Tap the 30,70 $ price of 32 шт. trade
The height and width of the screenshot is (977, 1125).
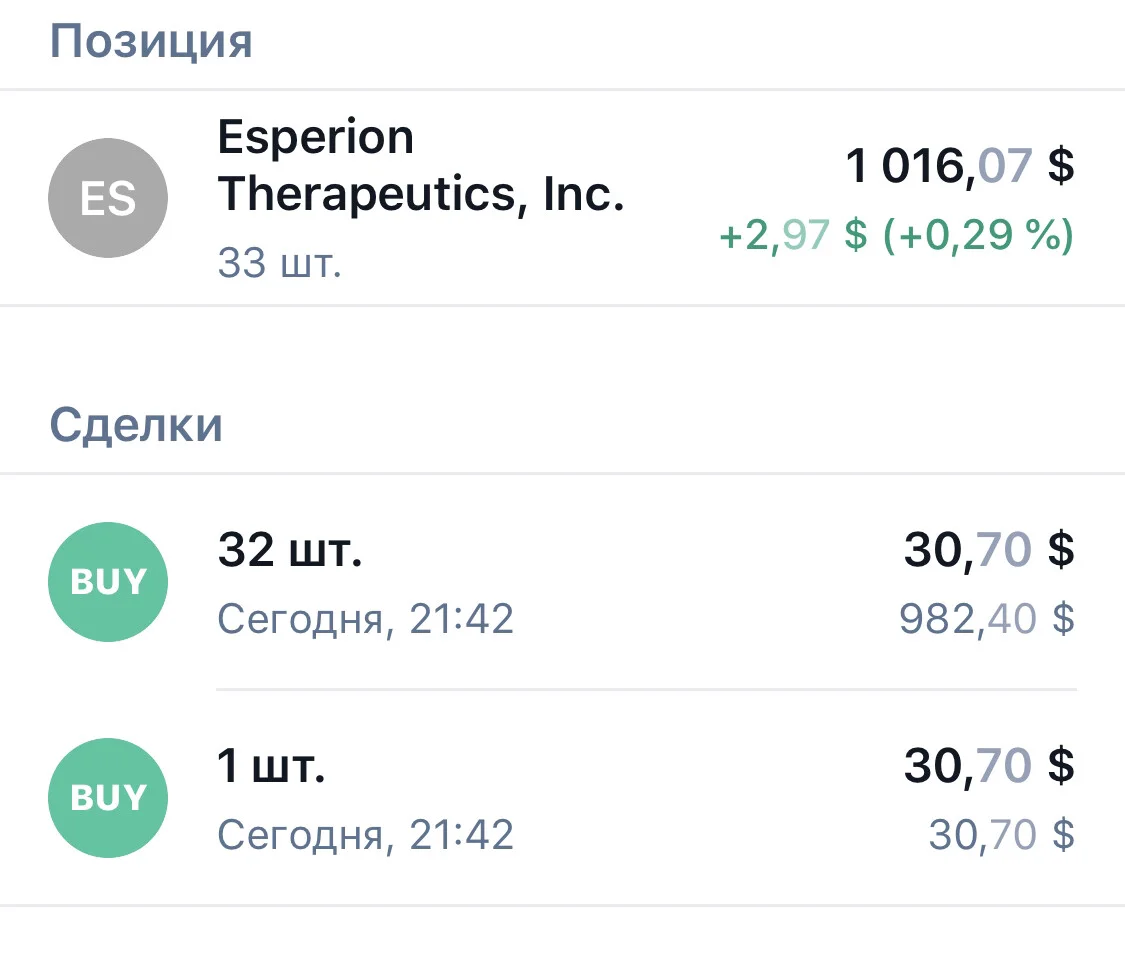coord(989,550)
